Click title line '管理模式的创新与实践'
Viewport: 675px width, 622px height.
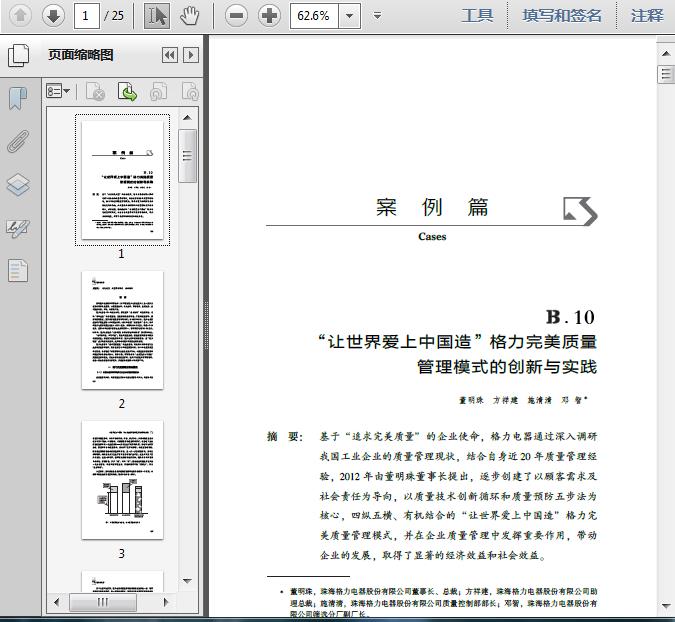[507, 367]
